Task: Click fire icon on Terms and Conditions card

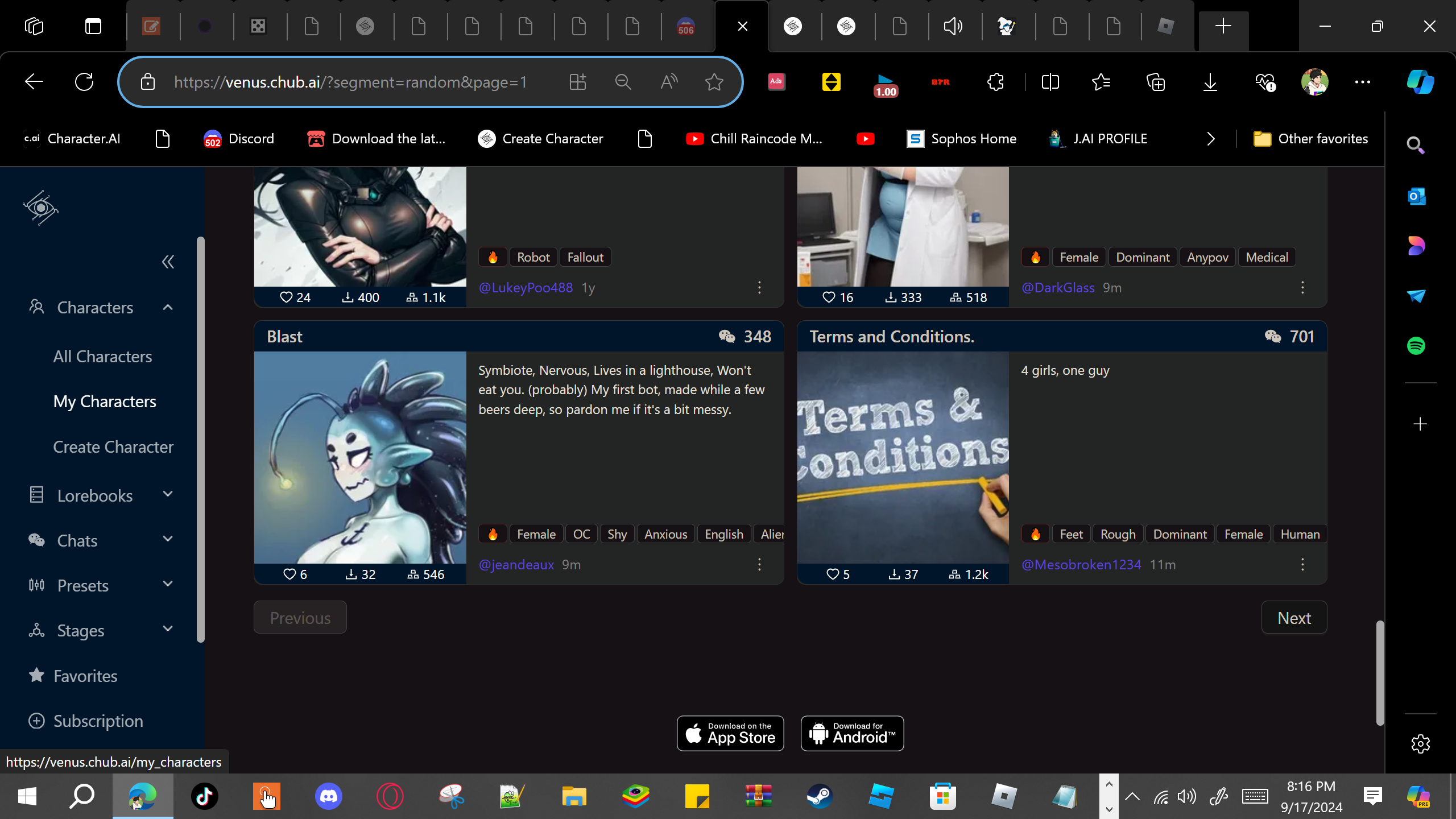Action: [x=1035, y=534]
